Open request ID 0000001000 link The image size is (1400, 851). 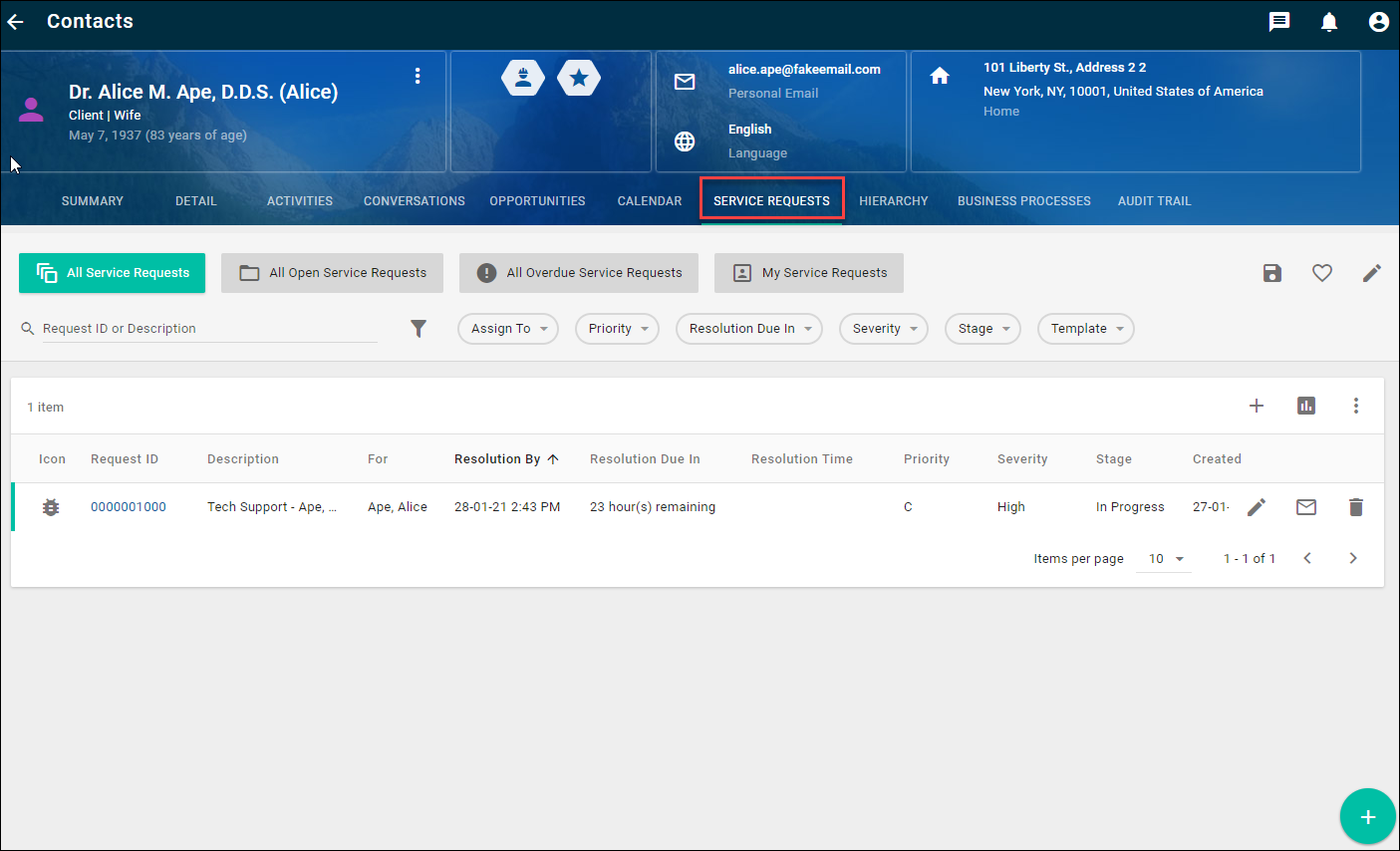click(129, 507)
